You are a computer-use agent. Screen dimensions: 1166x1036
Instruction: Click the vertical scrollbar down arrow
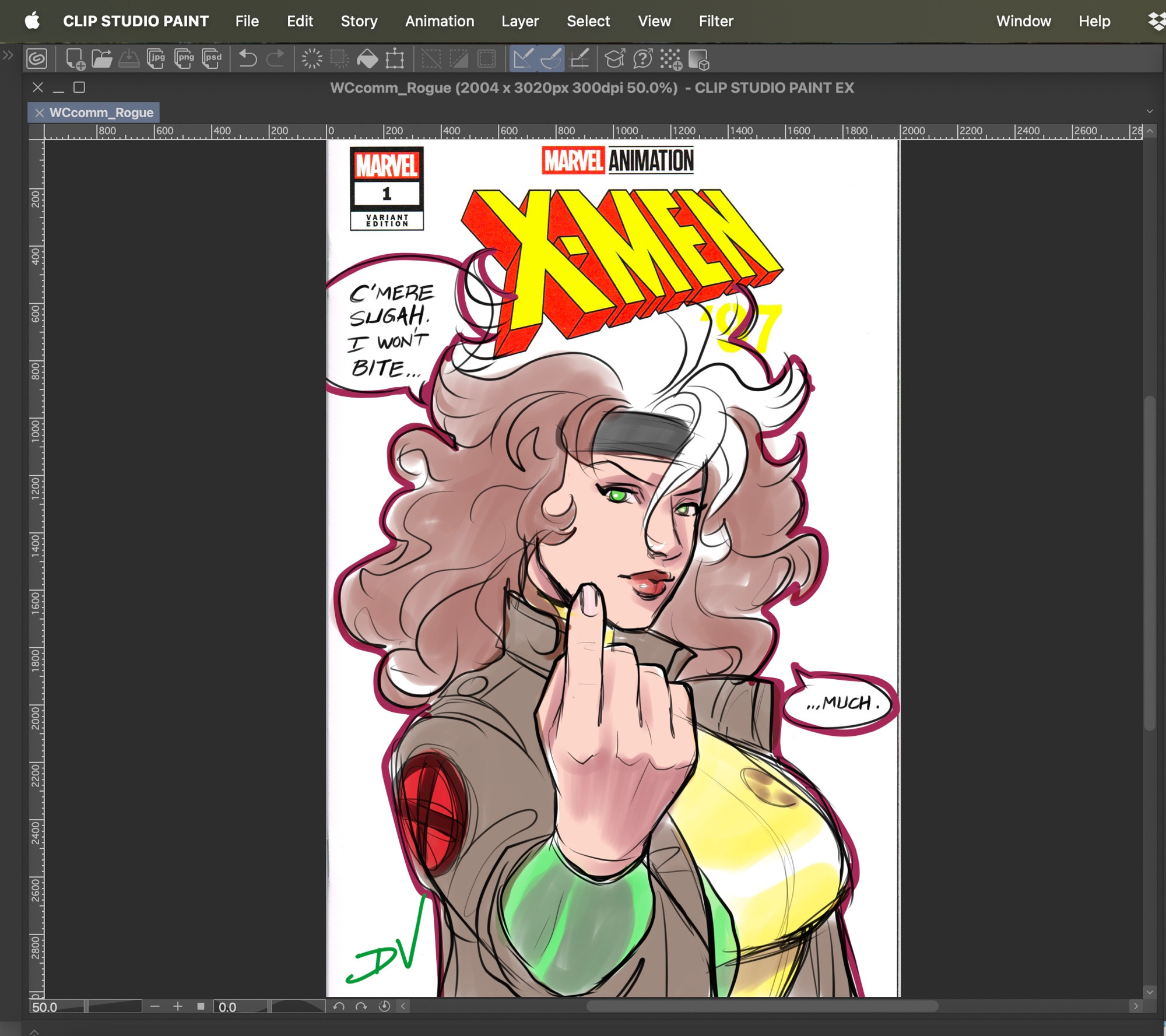(1150, 992)
